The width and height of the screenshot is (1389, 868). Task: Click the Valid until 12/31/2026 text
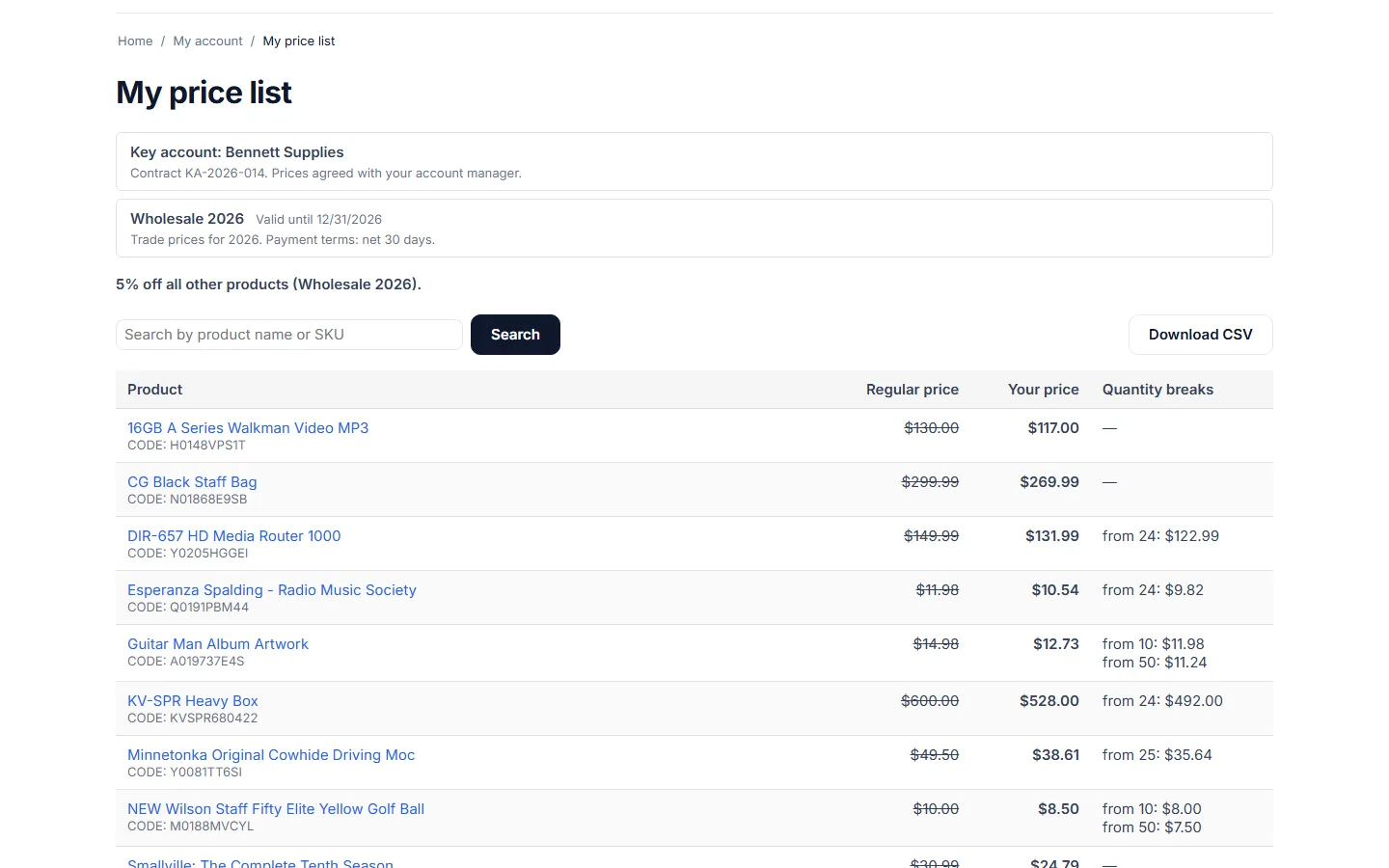coord(318,220)
